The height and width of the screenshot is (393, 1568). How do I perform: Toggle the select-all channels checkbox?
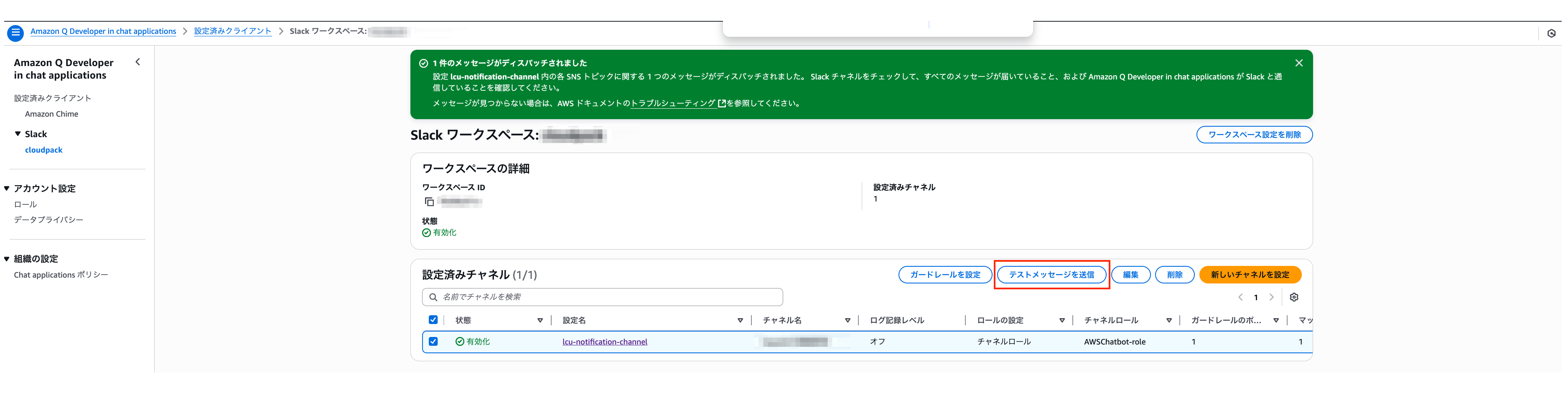(x=433, y=320)
